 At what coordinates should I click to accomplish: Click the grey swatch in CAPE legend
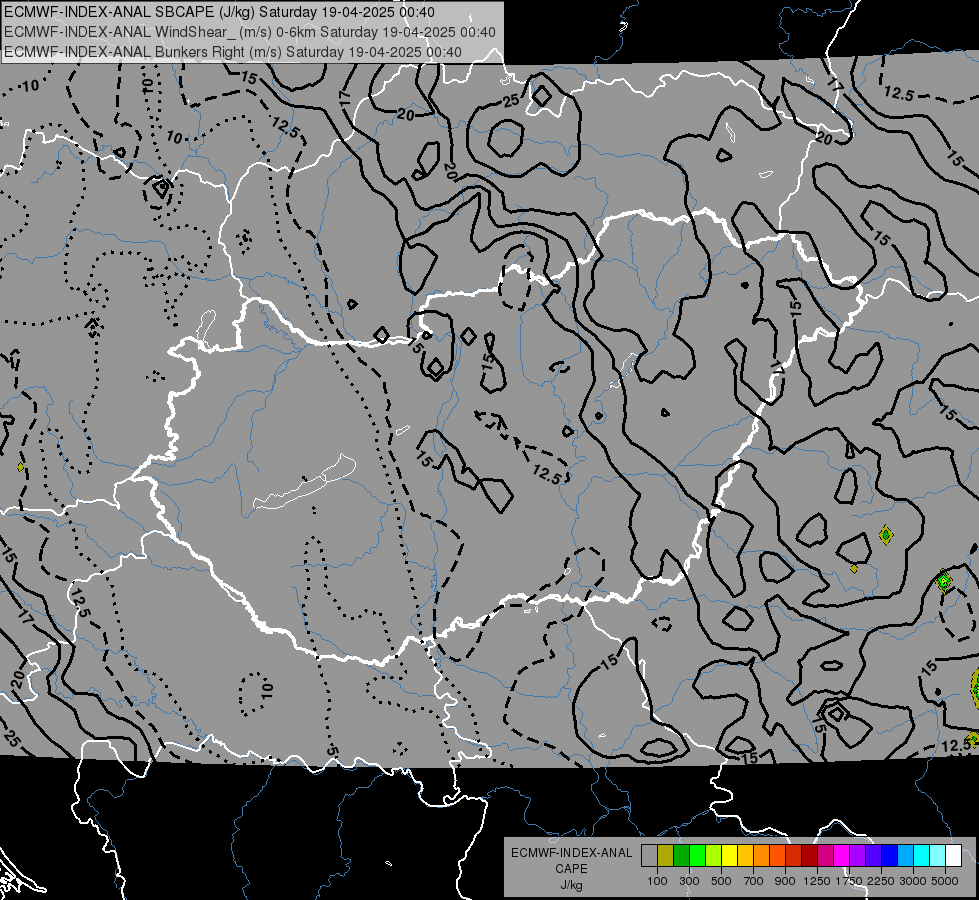(x=649, y=856)
